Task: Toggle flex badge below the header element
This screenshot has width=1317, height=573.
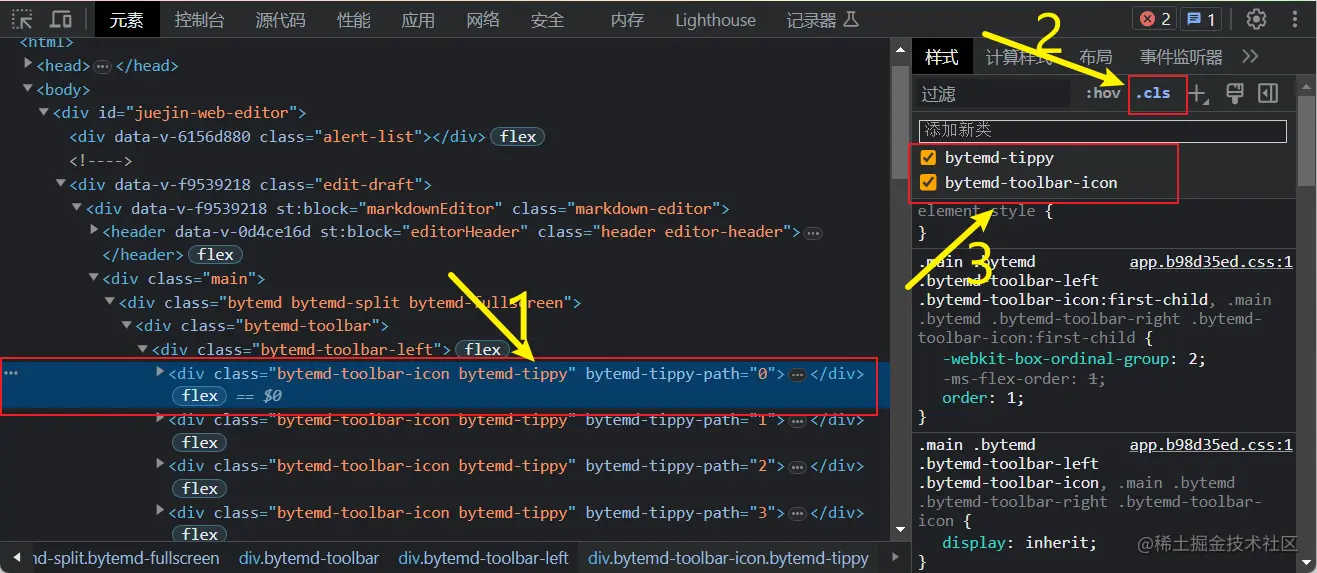Action: pos(215,255)
